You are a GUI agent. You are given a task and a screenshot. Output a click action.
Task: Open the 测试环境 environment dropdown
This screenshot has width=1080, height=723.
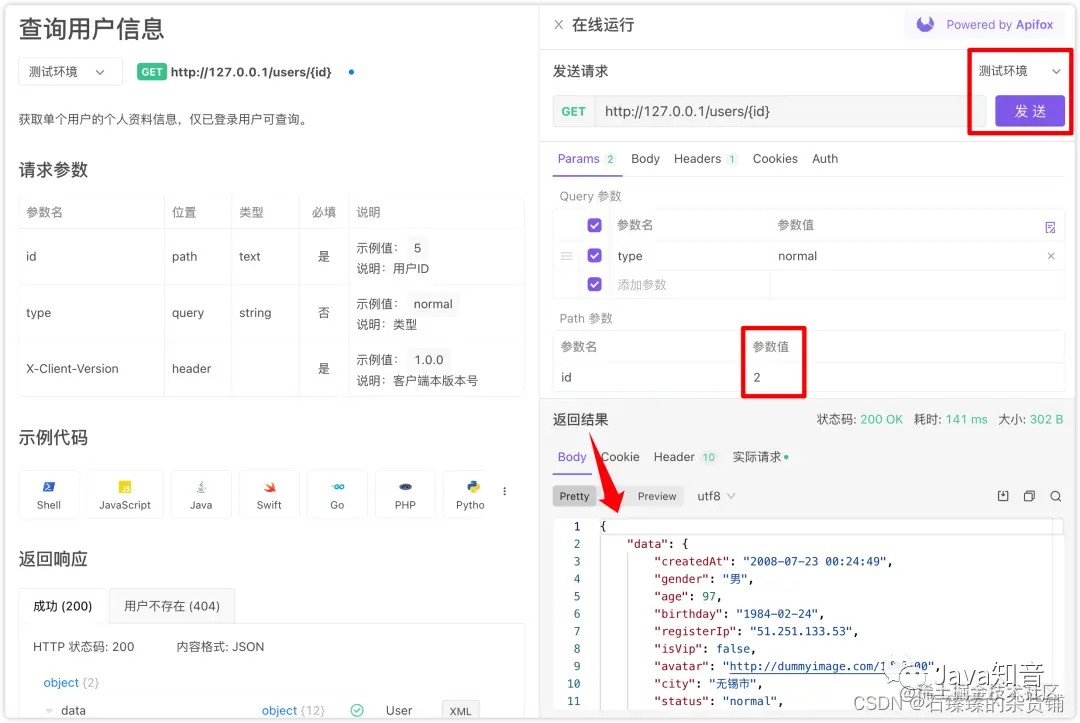[1017, 70]
